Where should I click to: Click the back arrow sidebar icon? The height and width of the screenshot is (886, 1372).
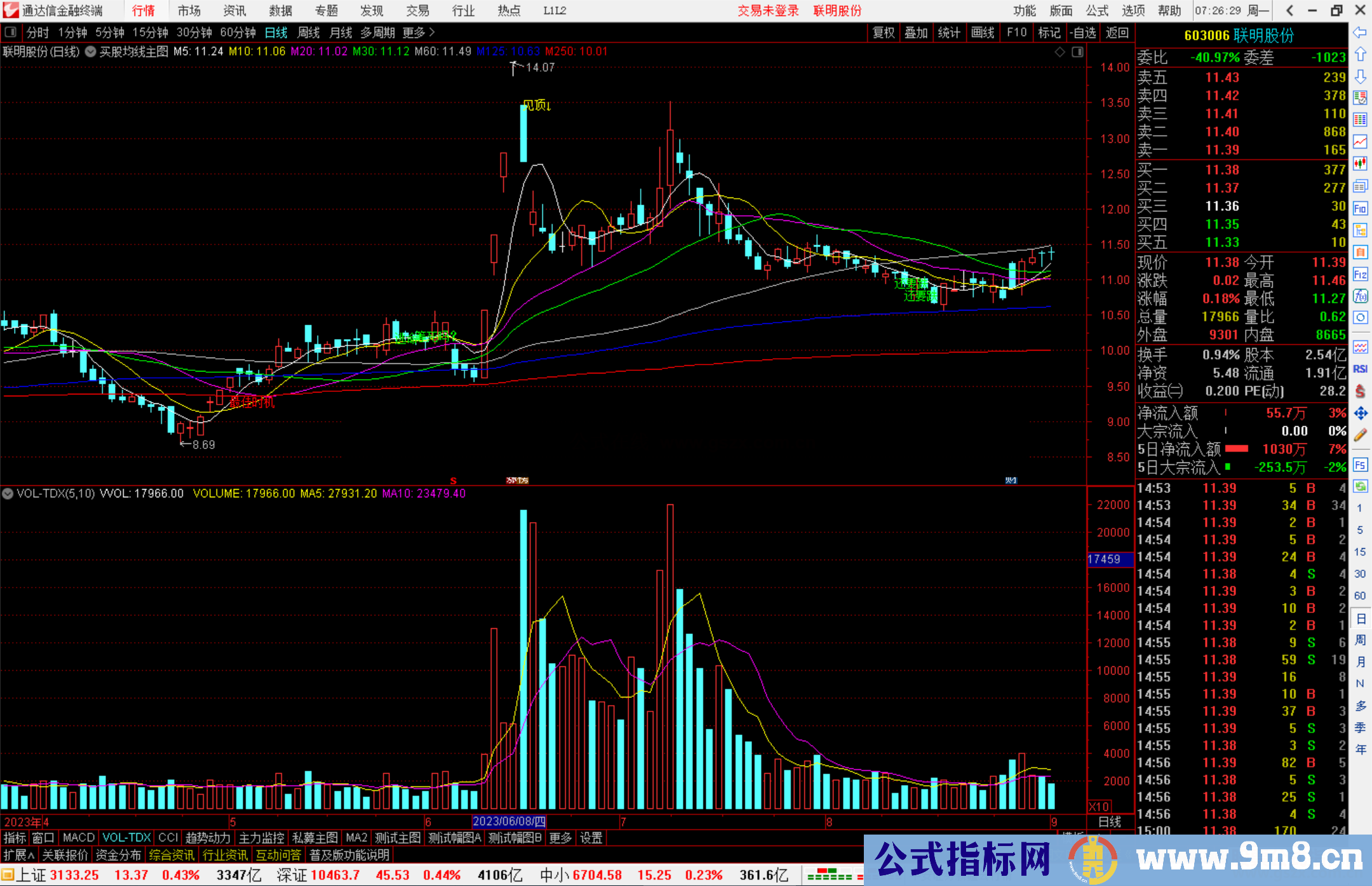[1360, 32]
